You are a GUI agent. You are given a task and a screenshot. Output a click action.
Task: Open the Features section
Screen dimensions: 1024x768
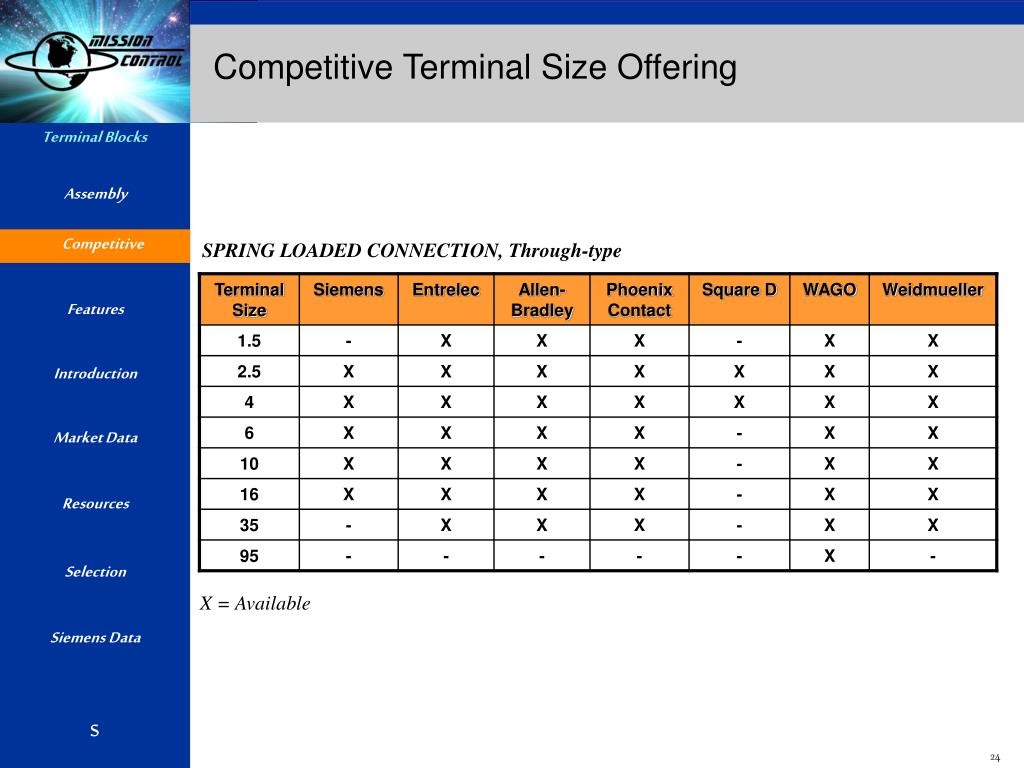pyautogui.click(x=96, y=309)
